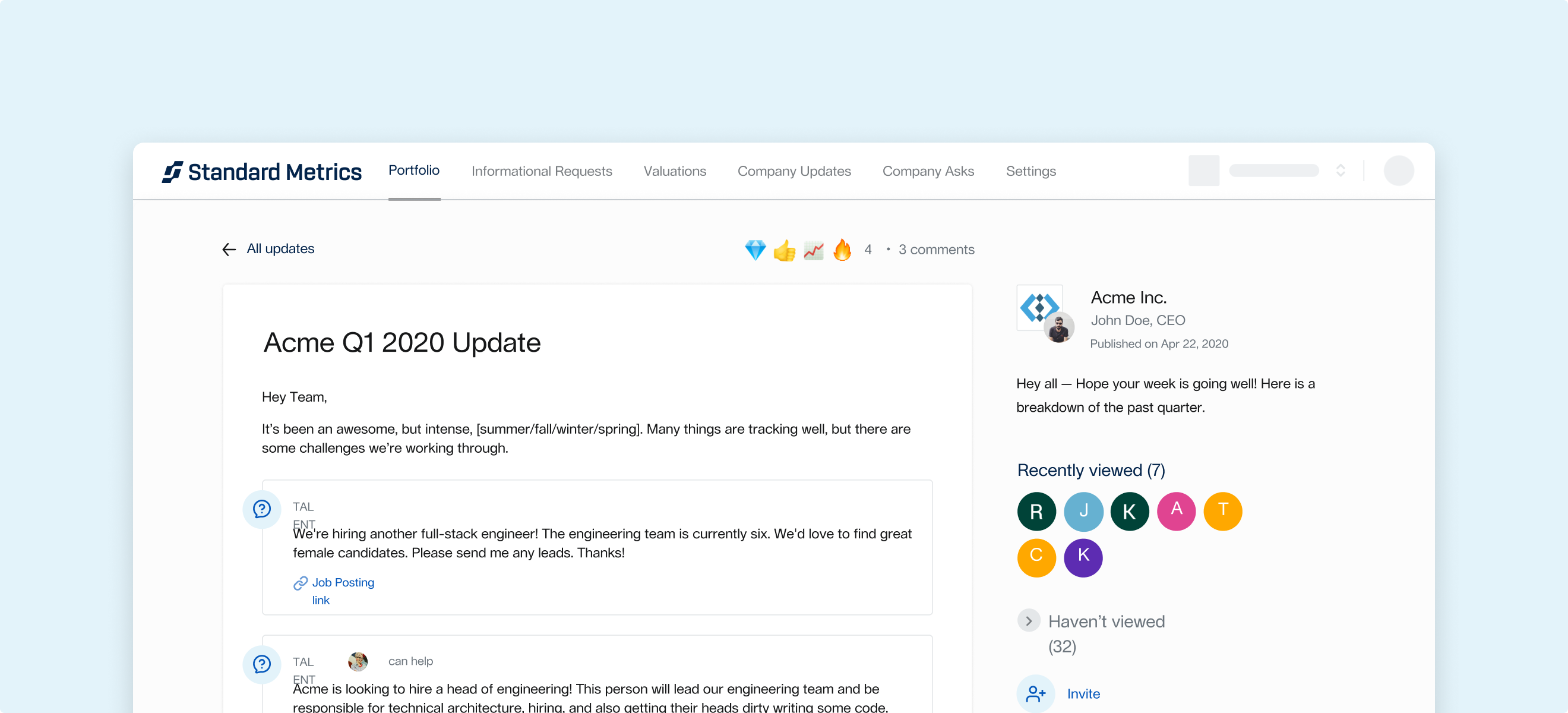
Task: Click the dark green K viewer avatar
Action: point(1129,512)
